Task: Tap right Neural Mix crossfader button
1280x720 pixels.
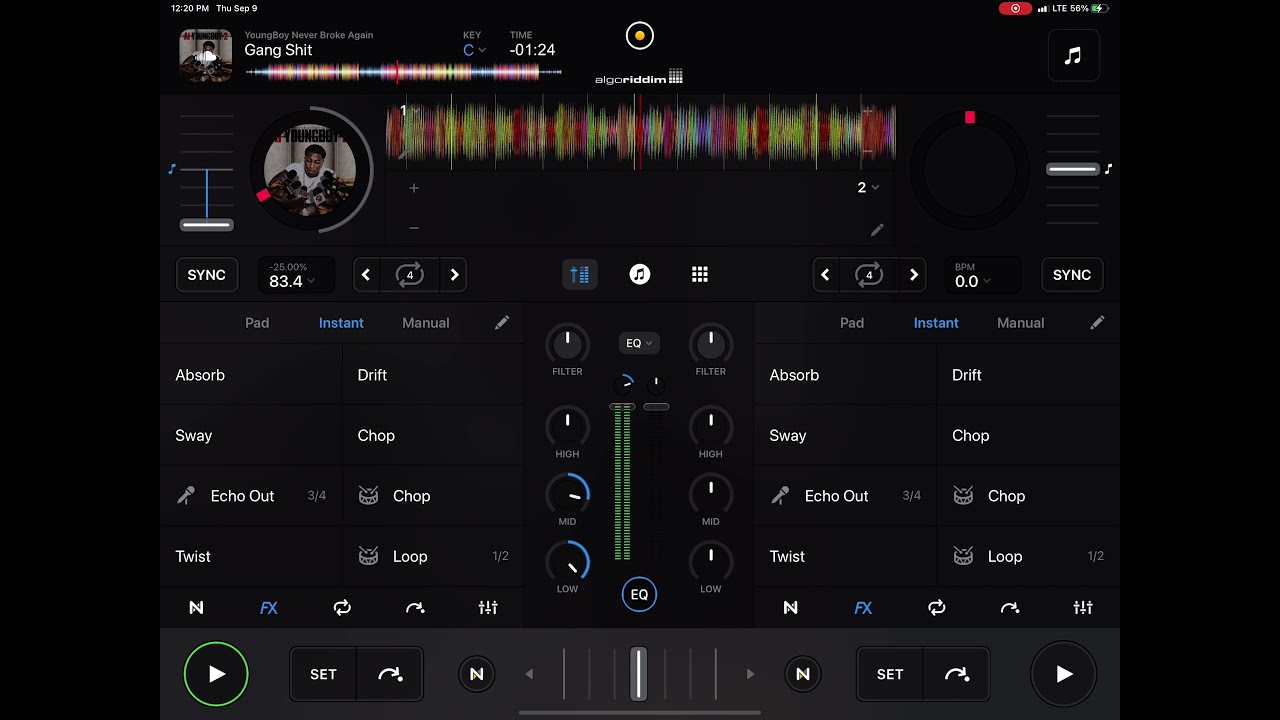Action: tap(802, 674)
